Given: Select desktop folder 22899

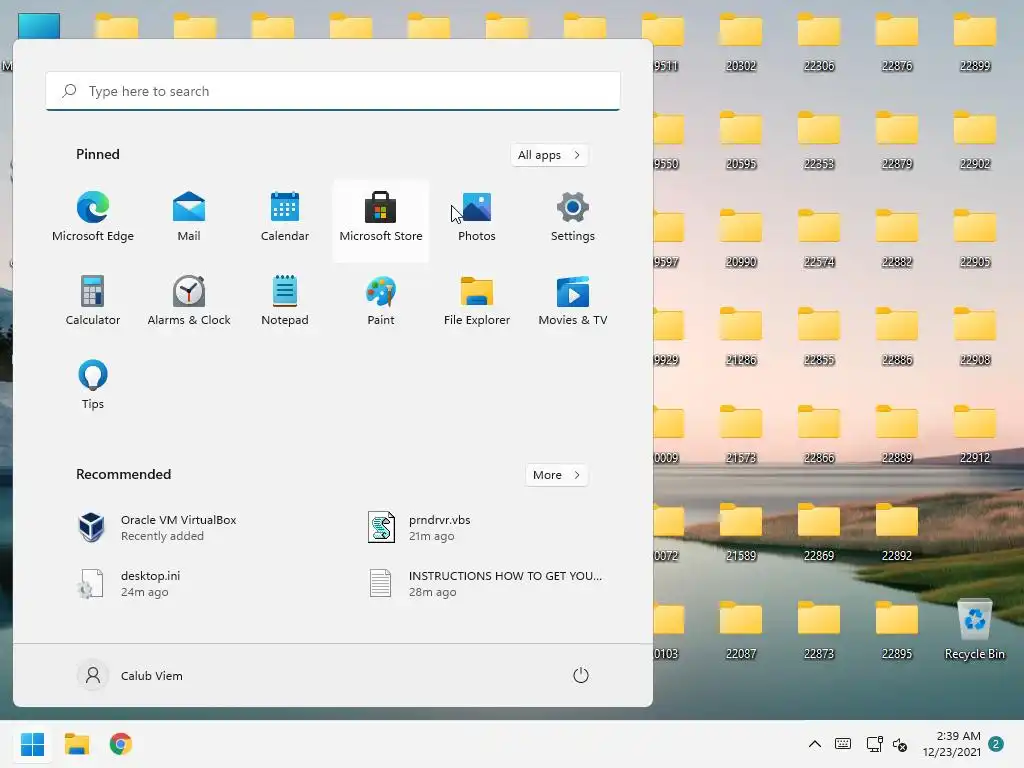Looking at the screenshot, I should (x=975, y=42).
